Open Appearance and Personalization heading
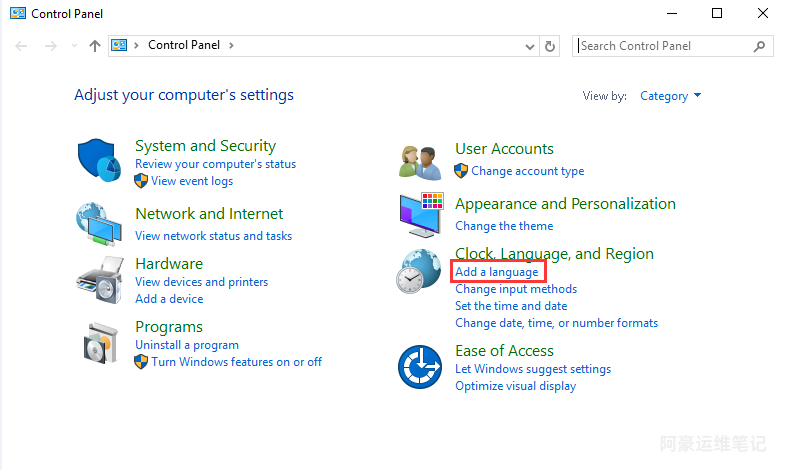Screen dimensions: 786x470 tap(565, 204)
